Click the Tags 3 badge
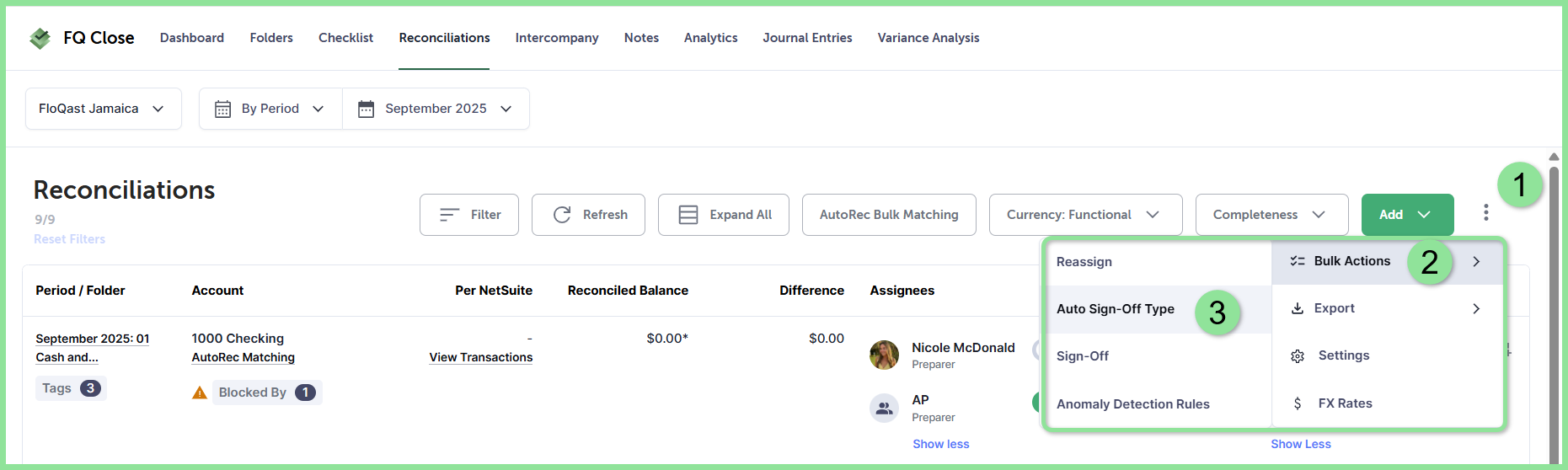Viewport: 1568px width, 470px height. pos(71,388)
